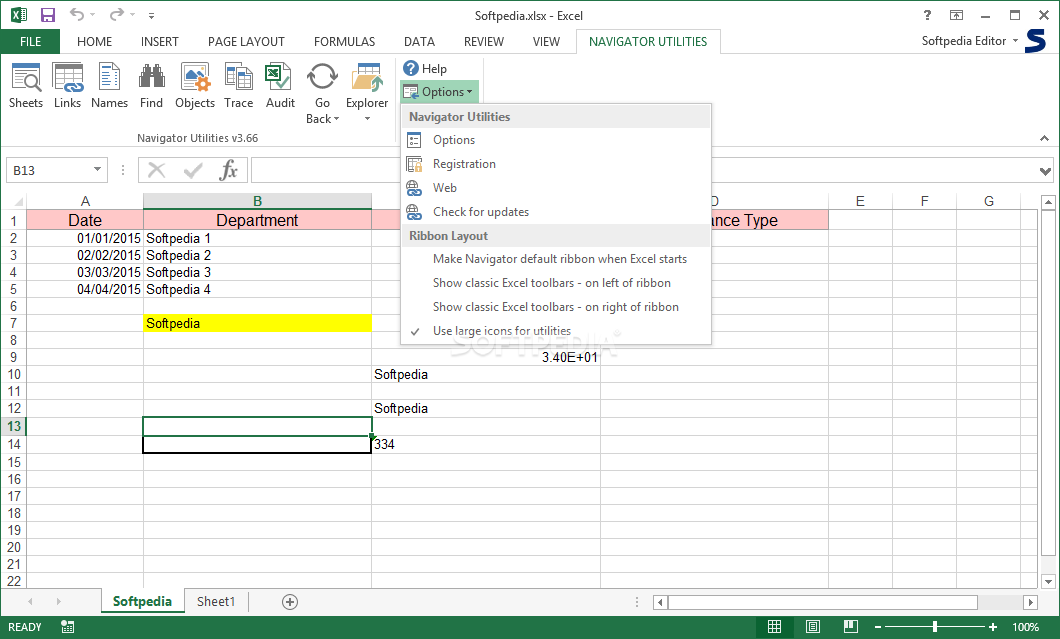Open the Names utility

tap(110, 85)
